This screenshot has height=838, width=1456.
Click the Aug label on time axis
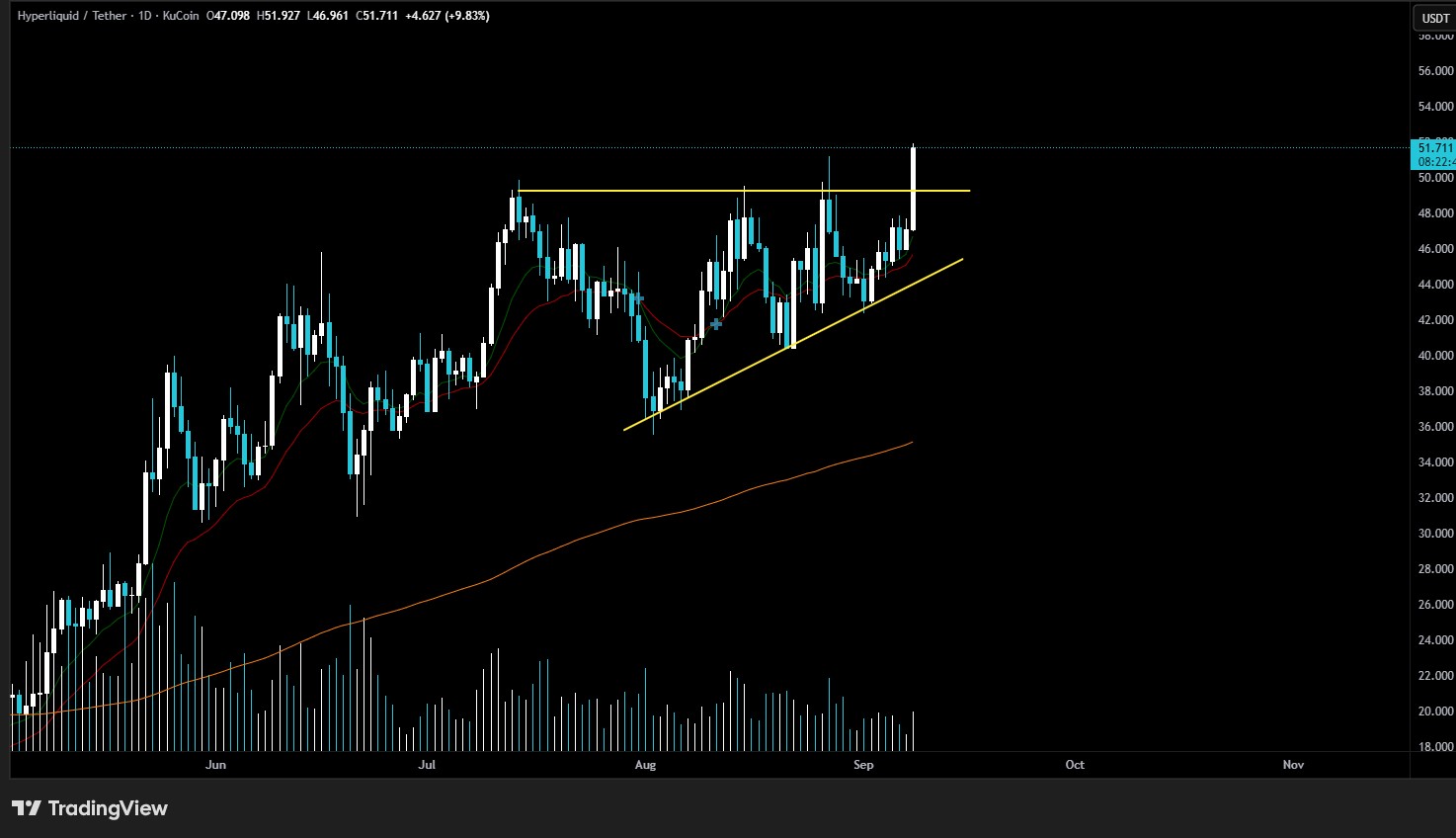coord(645,765)
